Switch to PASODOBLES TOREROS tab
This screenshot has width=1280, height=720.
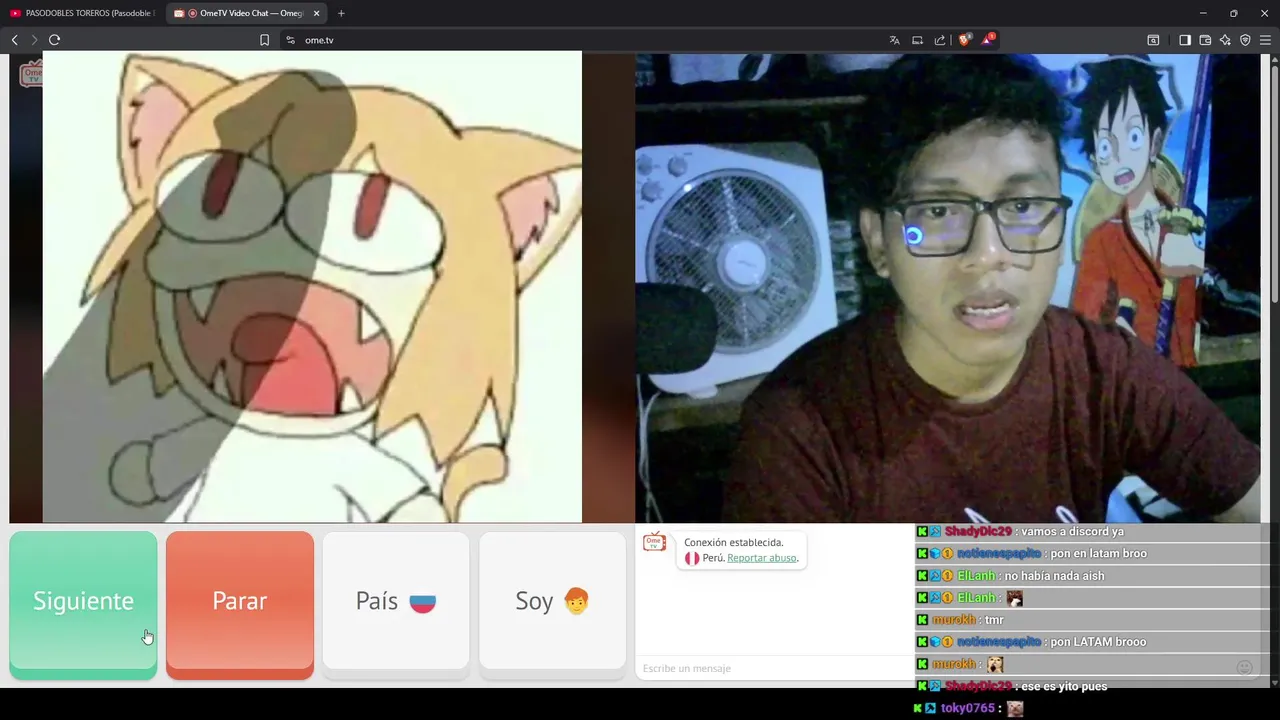82,13
